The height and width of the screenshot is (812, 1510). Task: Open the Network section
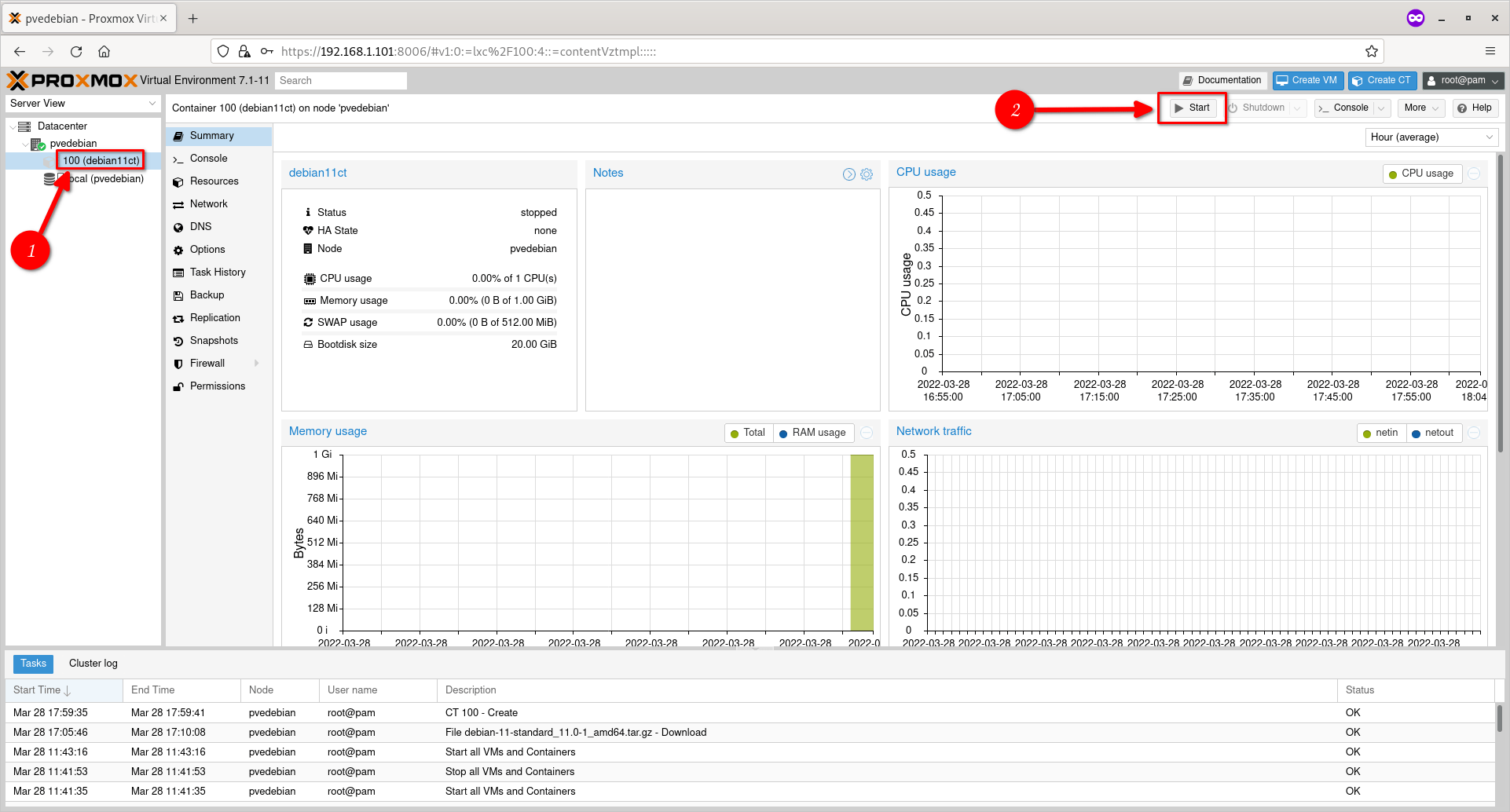pyautogui.click(x=218, y=204)
